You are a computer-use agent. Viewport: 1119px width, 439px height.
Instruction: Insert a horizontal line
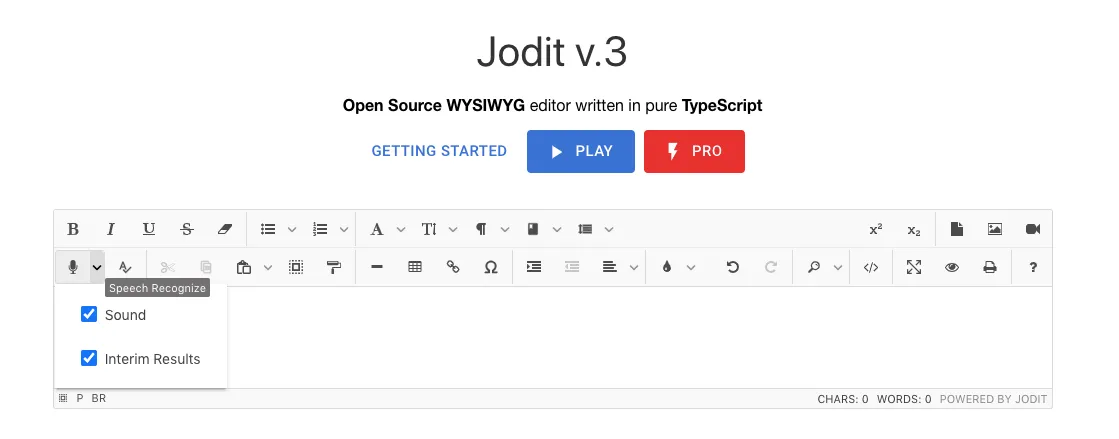(378, 267)
